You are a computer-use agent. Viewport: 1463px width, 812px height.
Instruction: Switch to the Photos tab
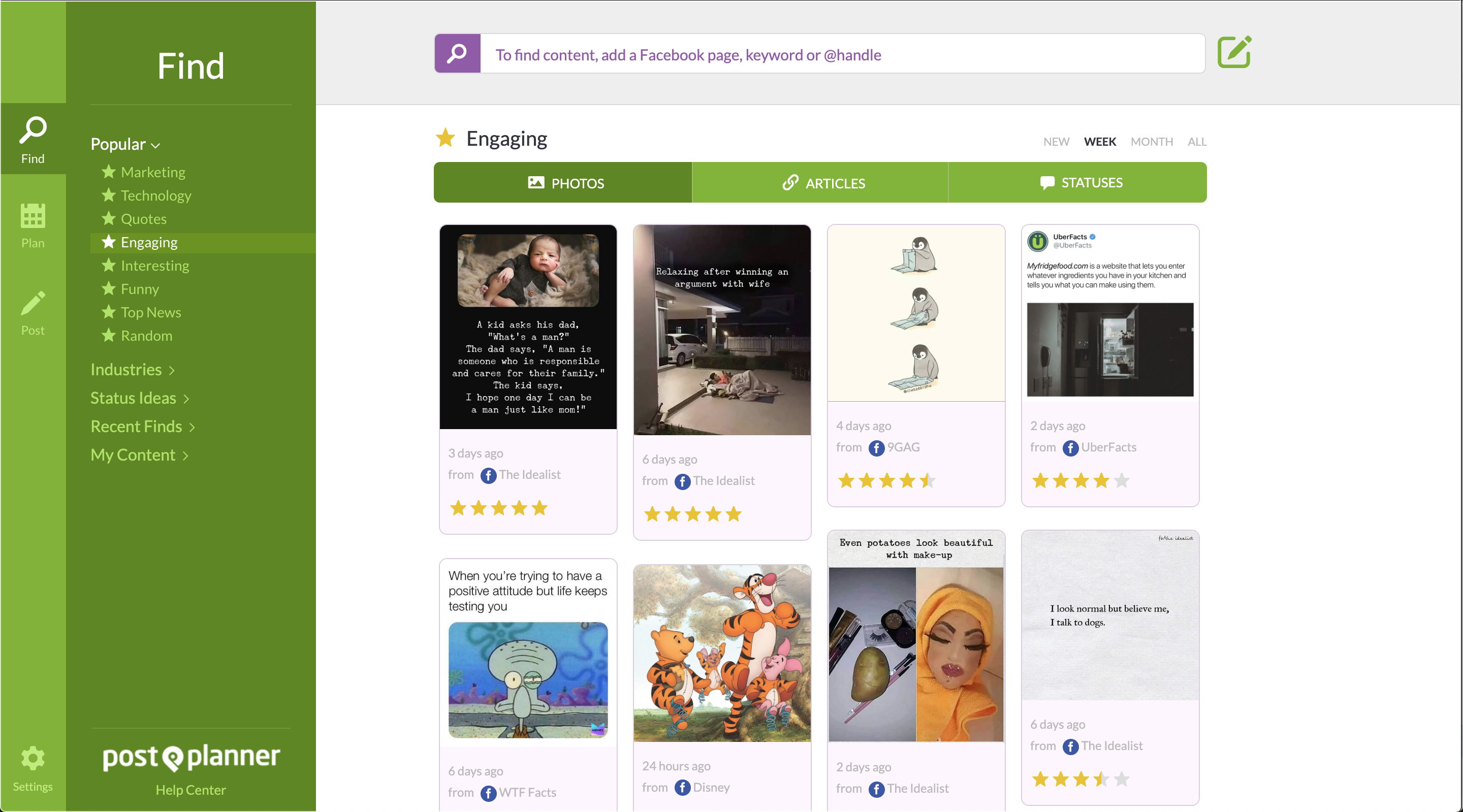[x=563, y=182]
